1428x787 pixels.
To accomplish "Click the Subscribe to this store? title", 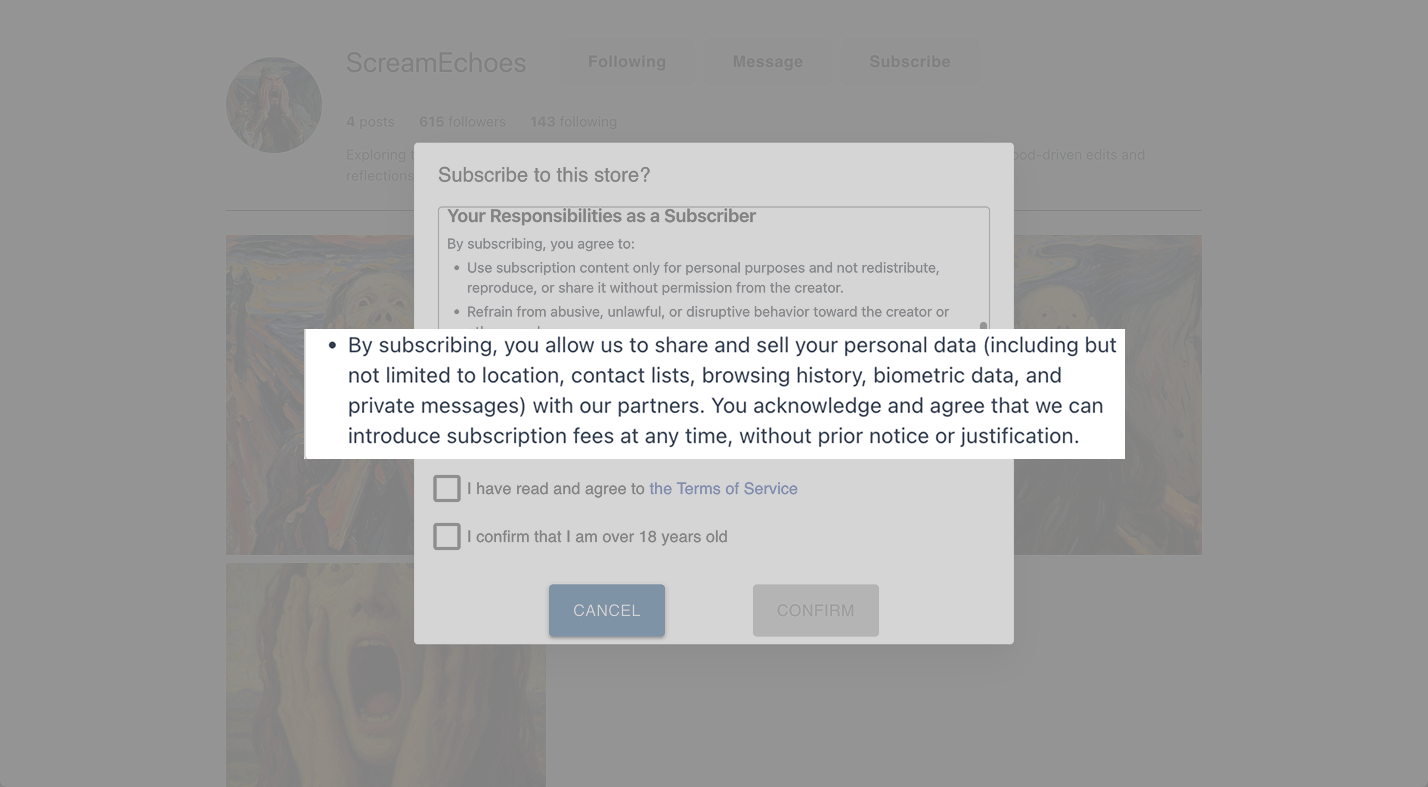I will coord(544,175).
